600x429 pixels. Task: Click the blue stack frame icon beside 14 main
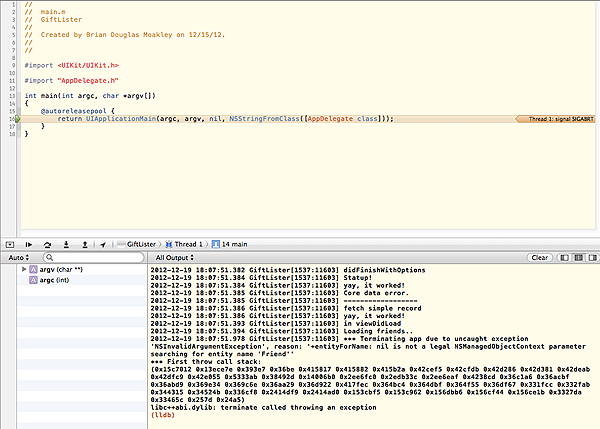216,244
